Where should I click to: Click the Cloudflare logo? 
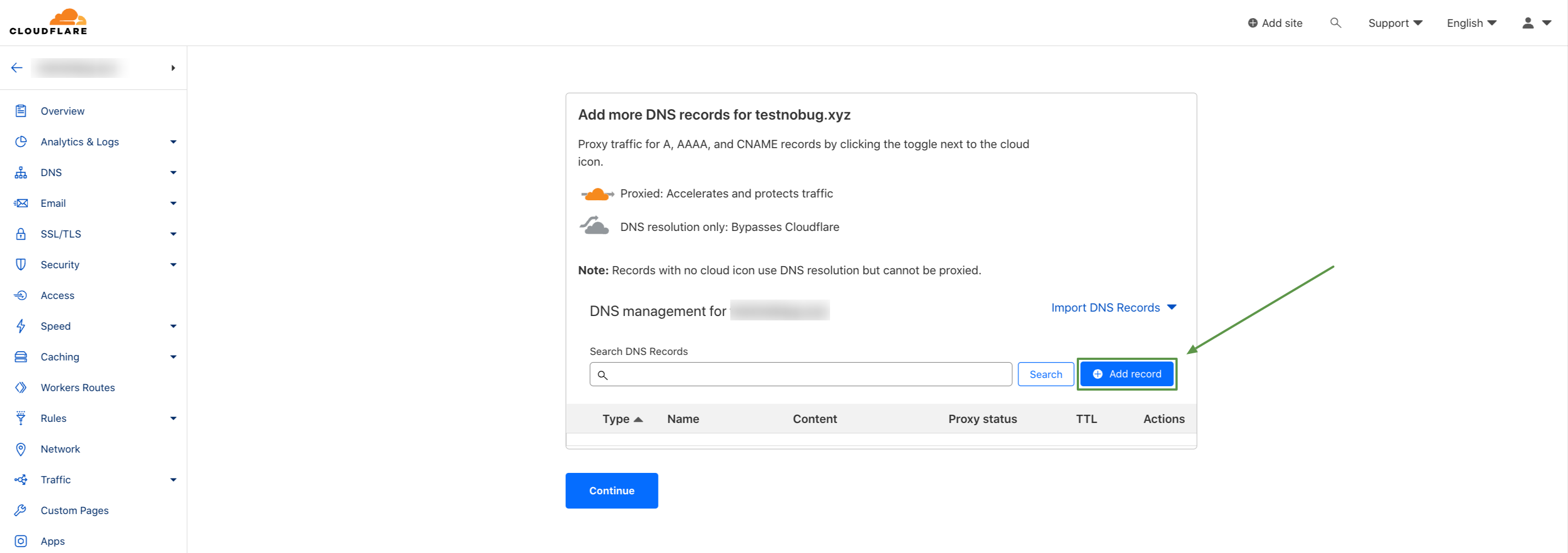(48, 22)
